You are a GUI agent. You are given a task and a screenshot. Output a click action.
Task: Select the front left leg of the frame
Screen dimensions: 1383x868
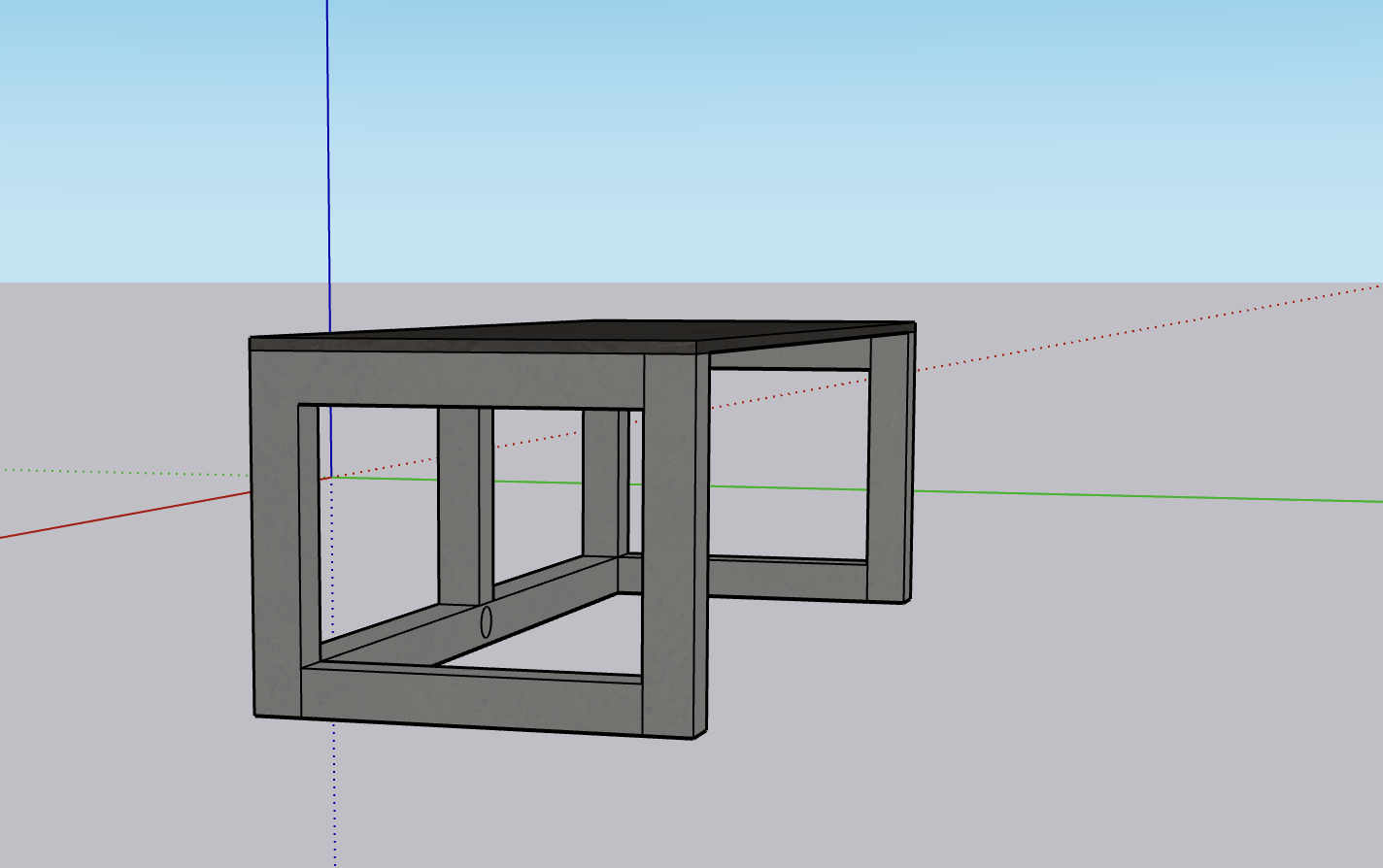[276, 534]
